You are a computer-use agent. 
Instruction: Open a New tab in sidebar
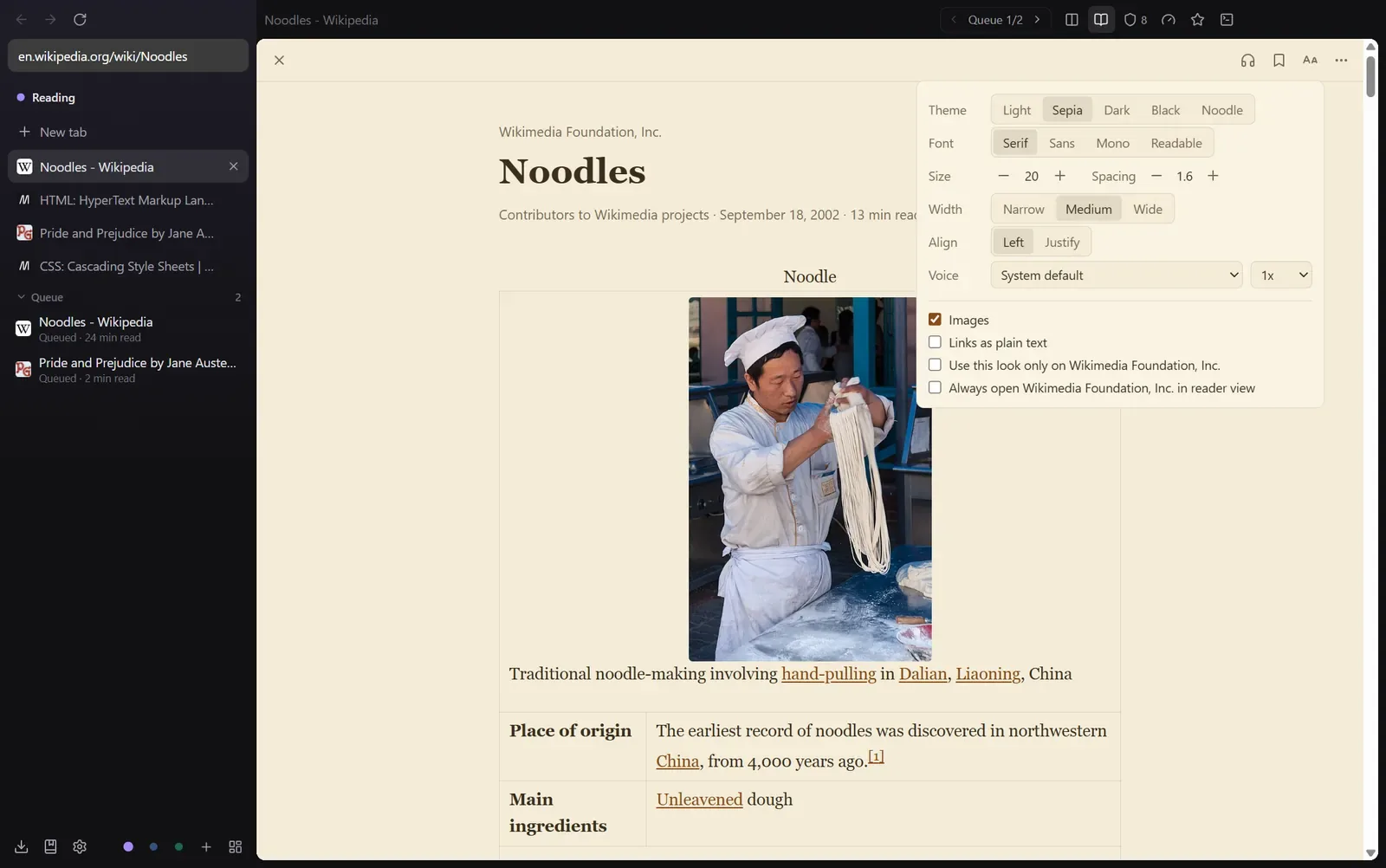[128, 132]
